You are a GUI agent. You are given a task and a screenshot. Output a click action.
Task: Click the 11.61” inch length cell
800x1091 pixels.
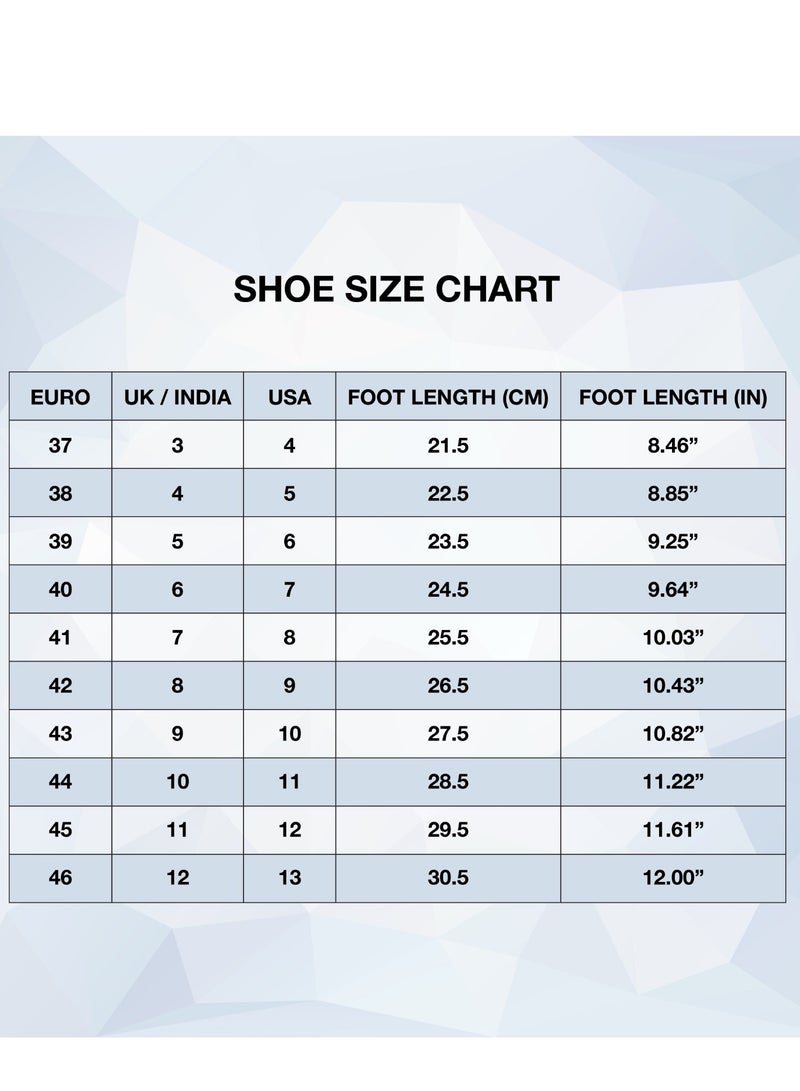pos(673,830)
